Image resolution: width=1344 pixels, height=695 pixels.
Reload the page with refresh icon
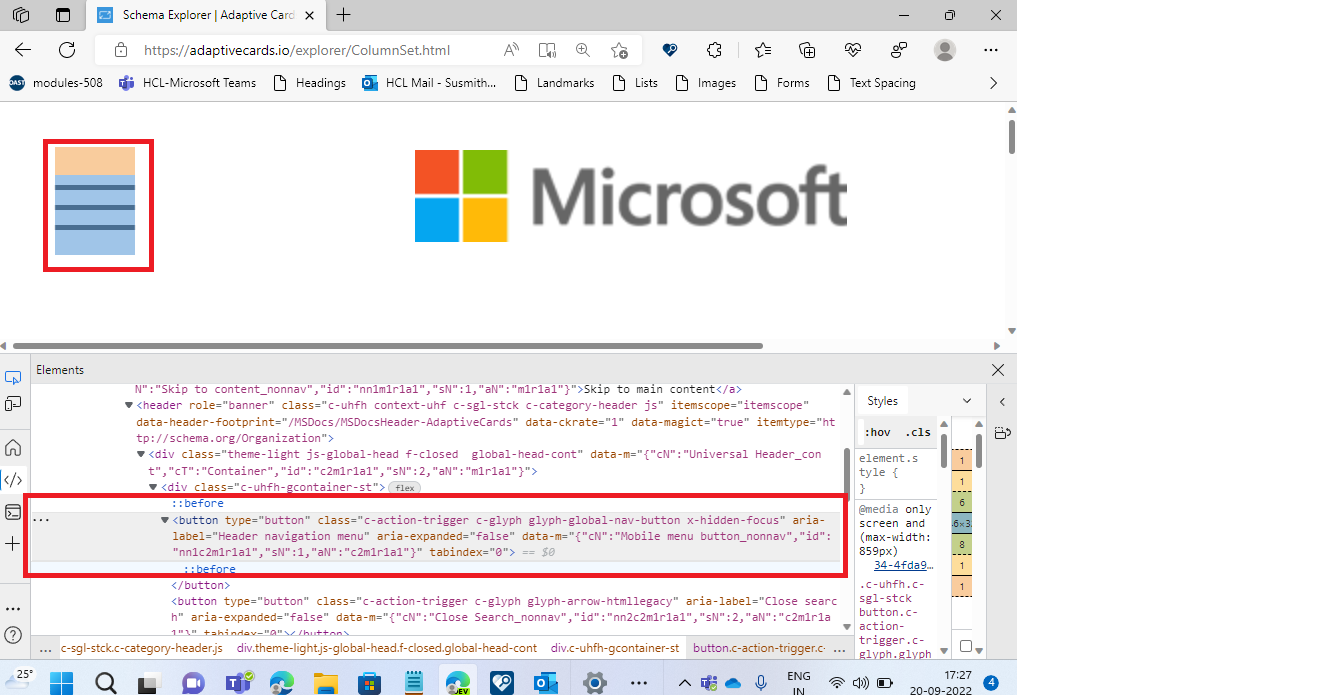point(67,50)
